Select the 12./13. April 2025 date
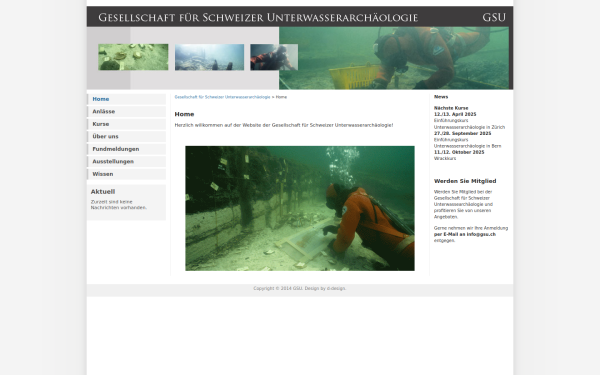 click(455, 114)
